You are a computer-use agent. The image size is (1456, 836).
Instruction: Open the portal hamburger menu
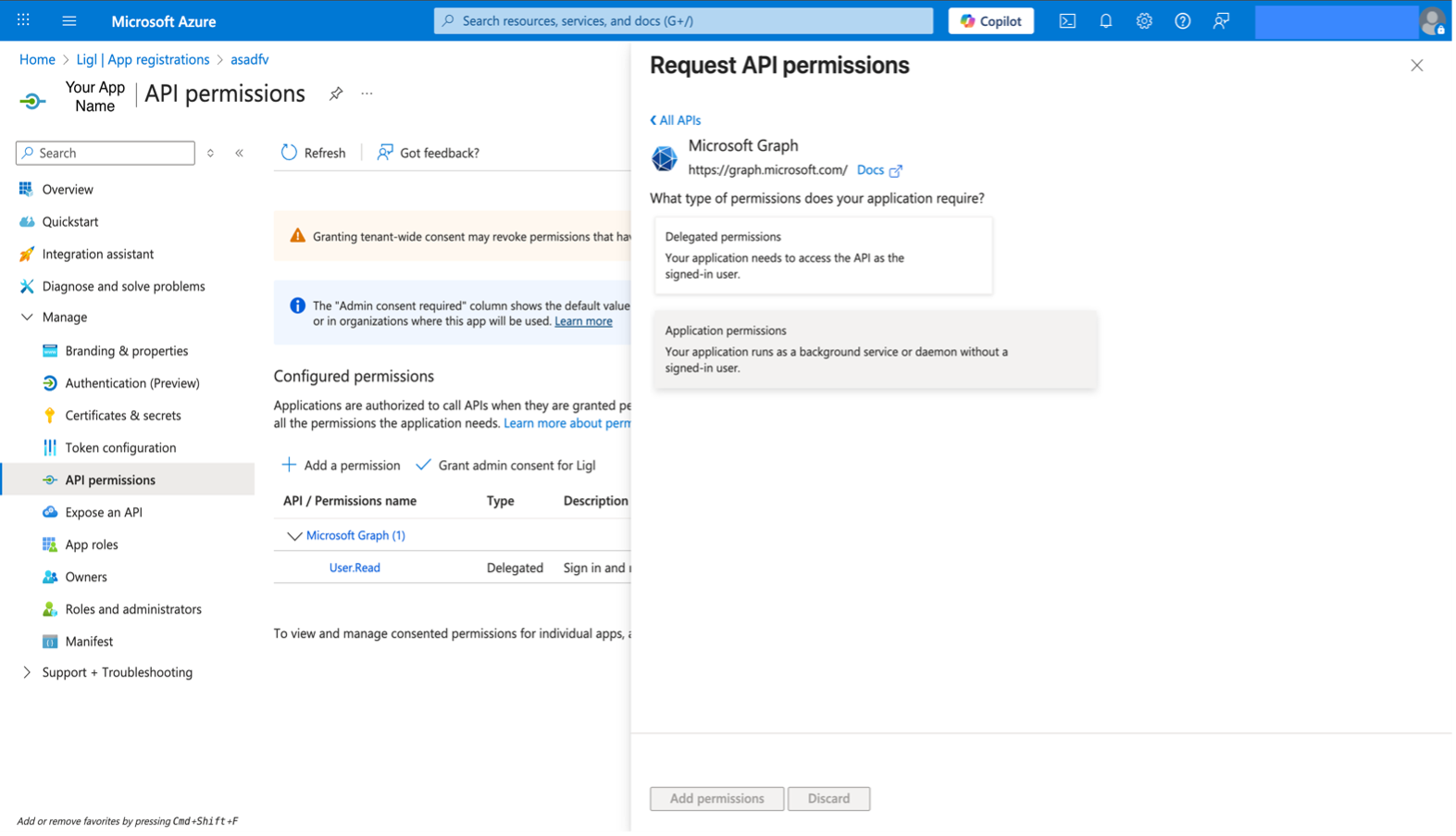69,20
